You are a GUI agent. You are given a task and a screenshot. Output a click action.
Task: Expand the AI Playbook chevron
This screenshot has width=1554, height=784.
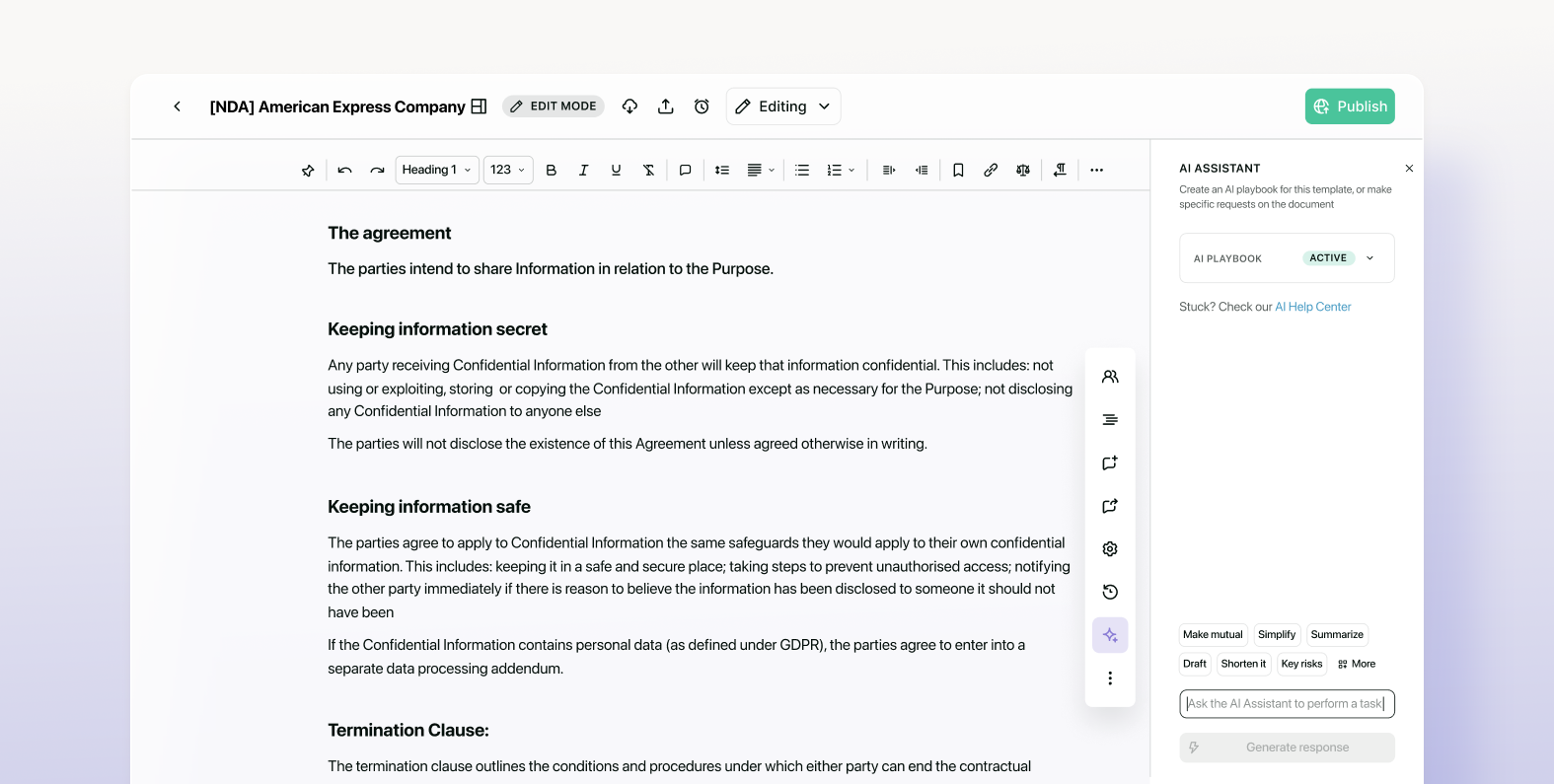point(1369,258)
